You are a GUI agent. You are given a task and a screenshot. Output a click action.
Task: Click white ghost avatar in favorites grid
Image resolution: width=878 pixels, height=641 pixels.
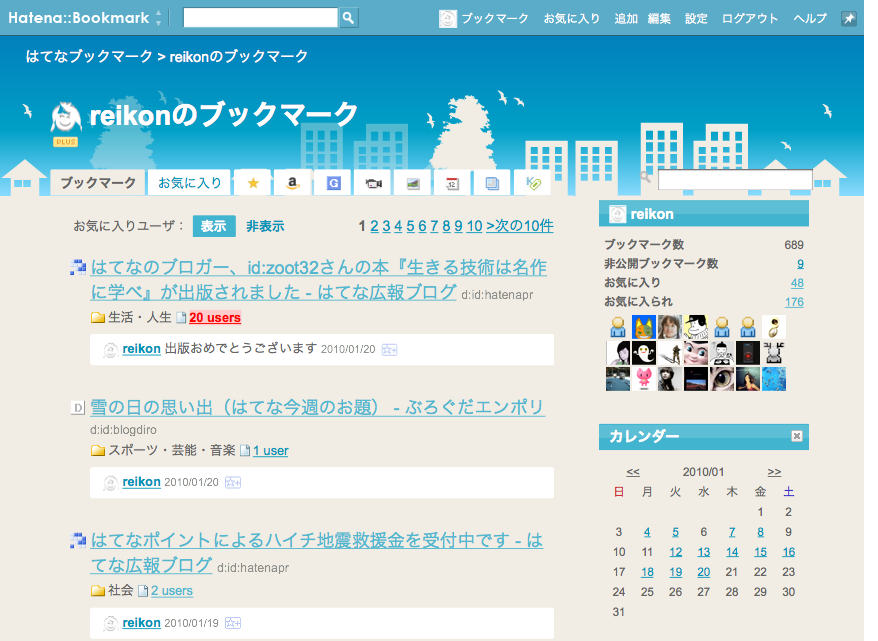[643, 353]
